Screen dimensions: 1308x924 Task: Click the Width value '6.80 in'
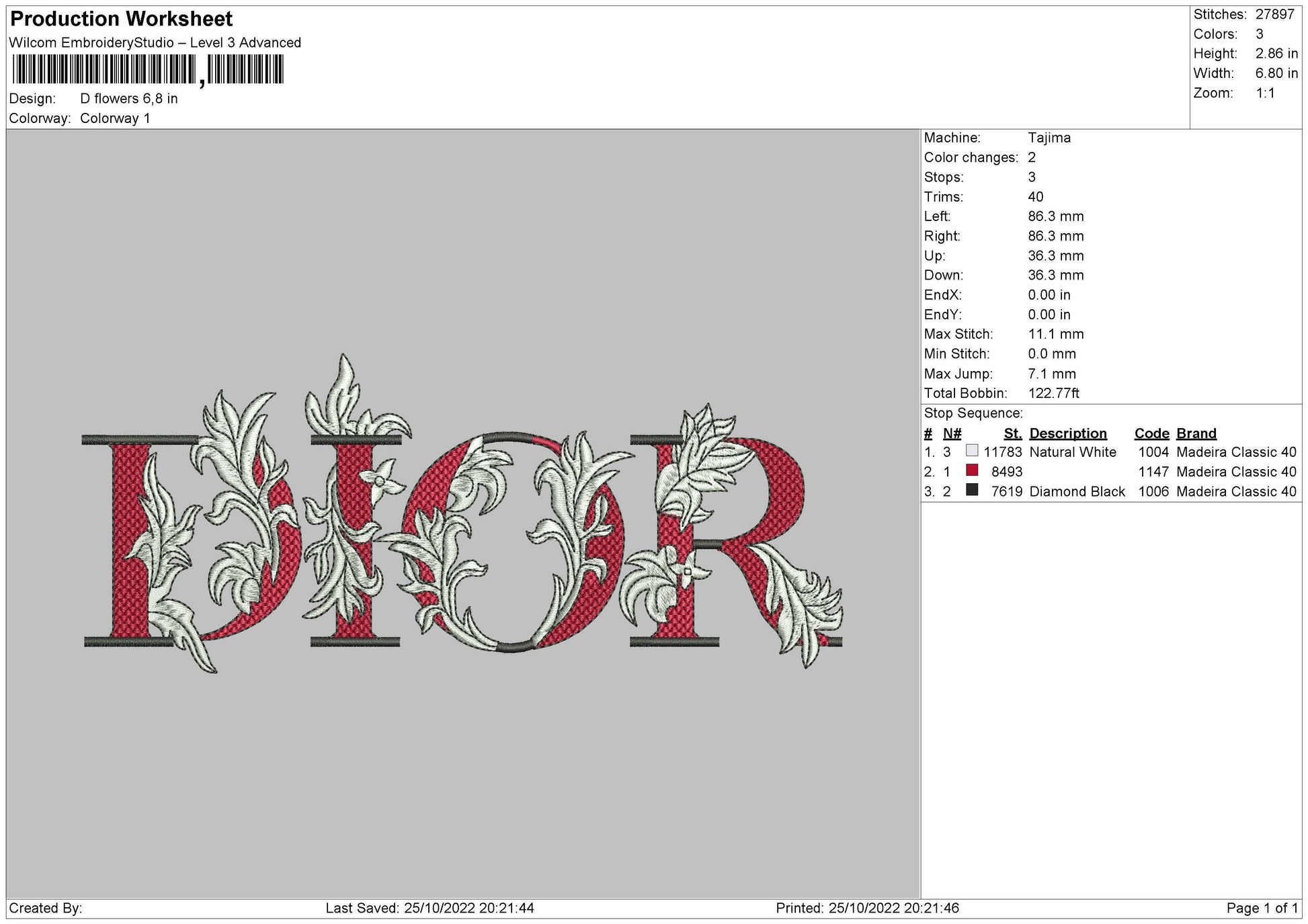click(1276, 73)
